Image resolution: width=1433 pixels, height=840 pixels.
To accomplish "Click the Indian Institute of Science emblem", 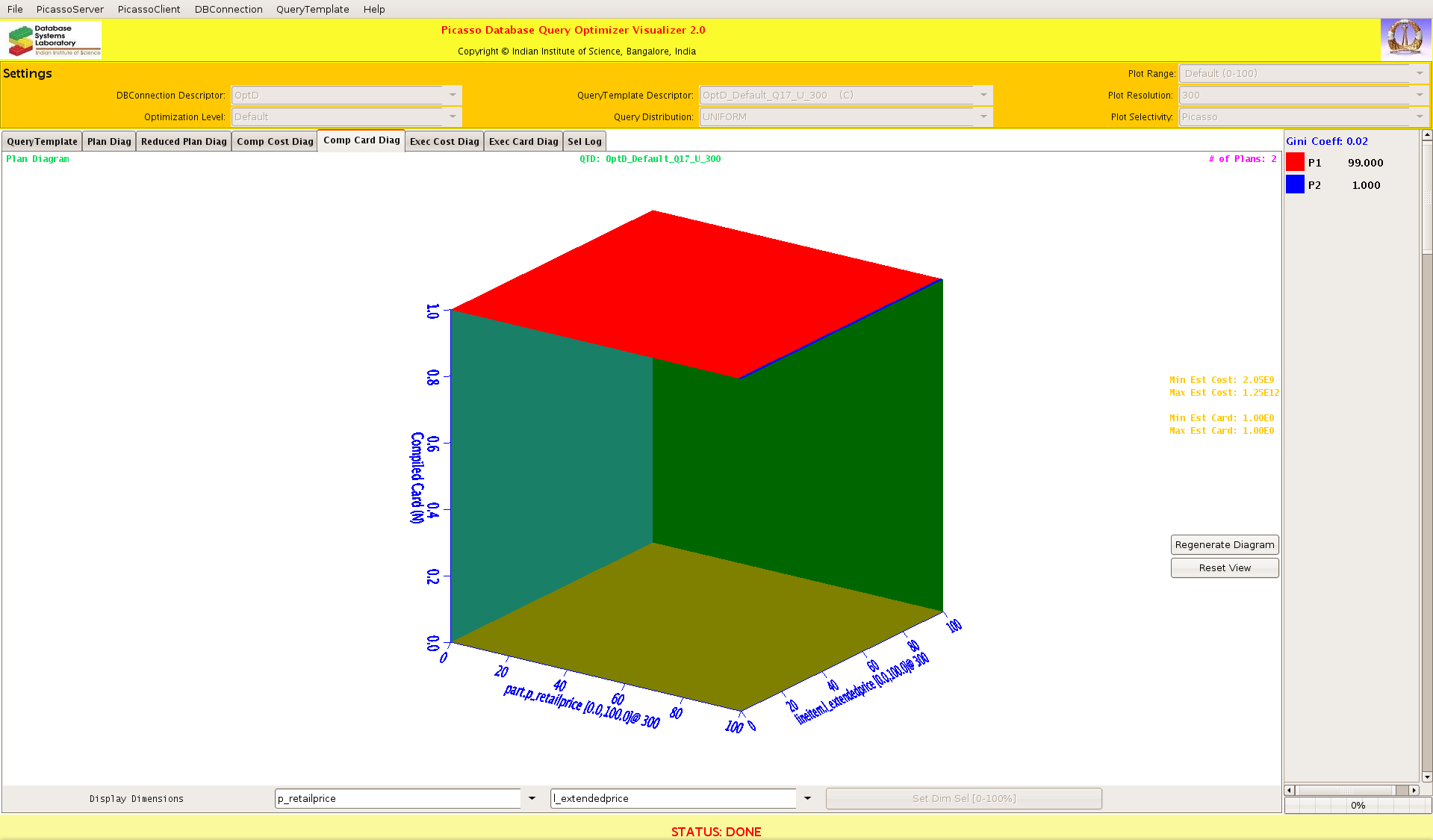I will click(x=1405, y=39).
